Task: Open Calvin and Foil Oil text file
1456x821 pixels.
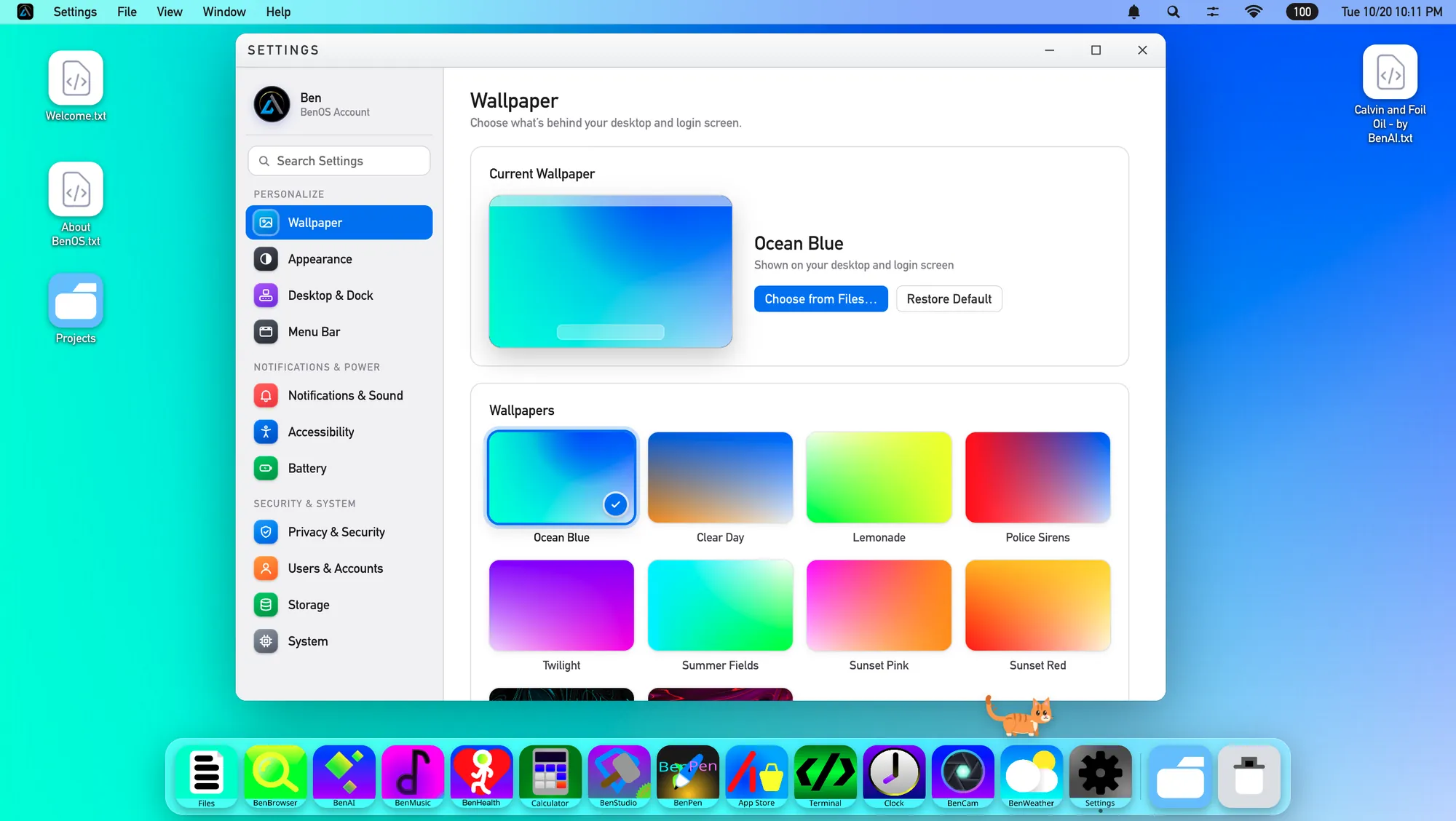Action: click(x=1390, y=95)
